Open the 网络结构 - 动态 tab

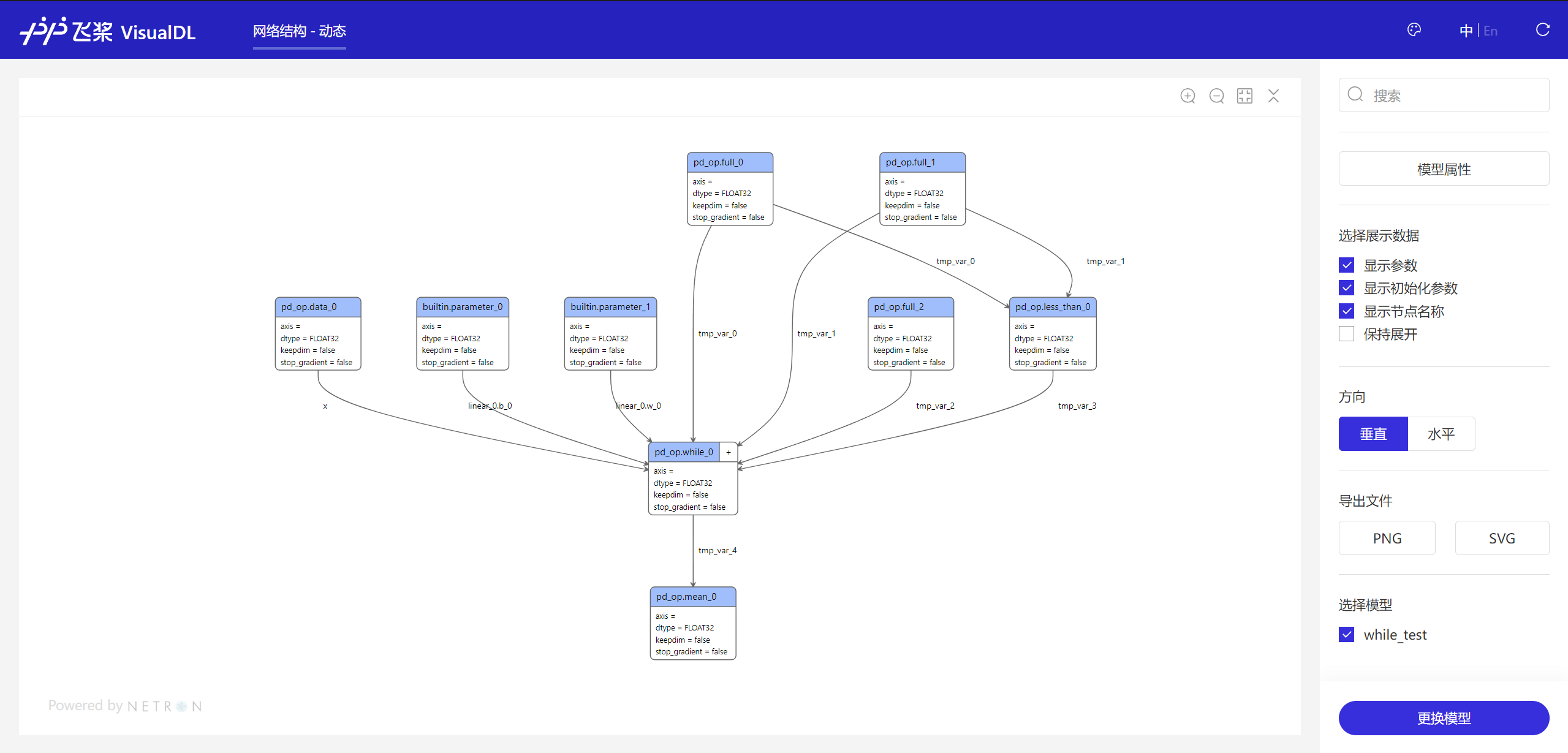click(x=299, y=31)
